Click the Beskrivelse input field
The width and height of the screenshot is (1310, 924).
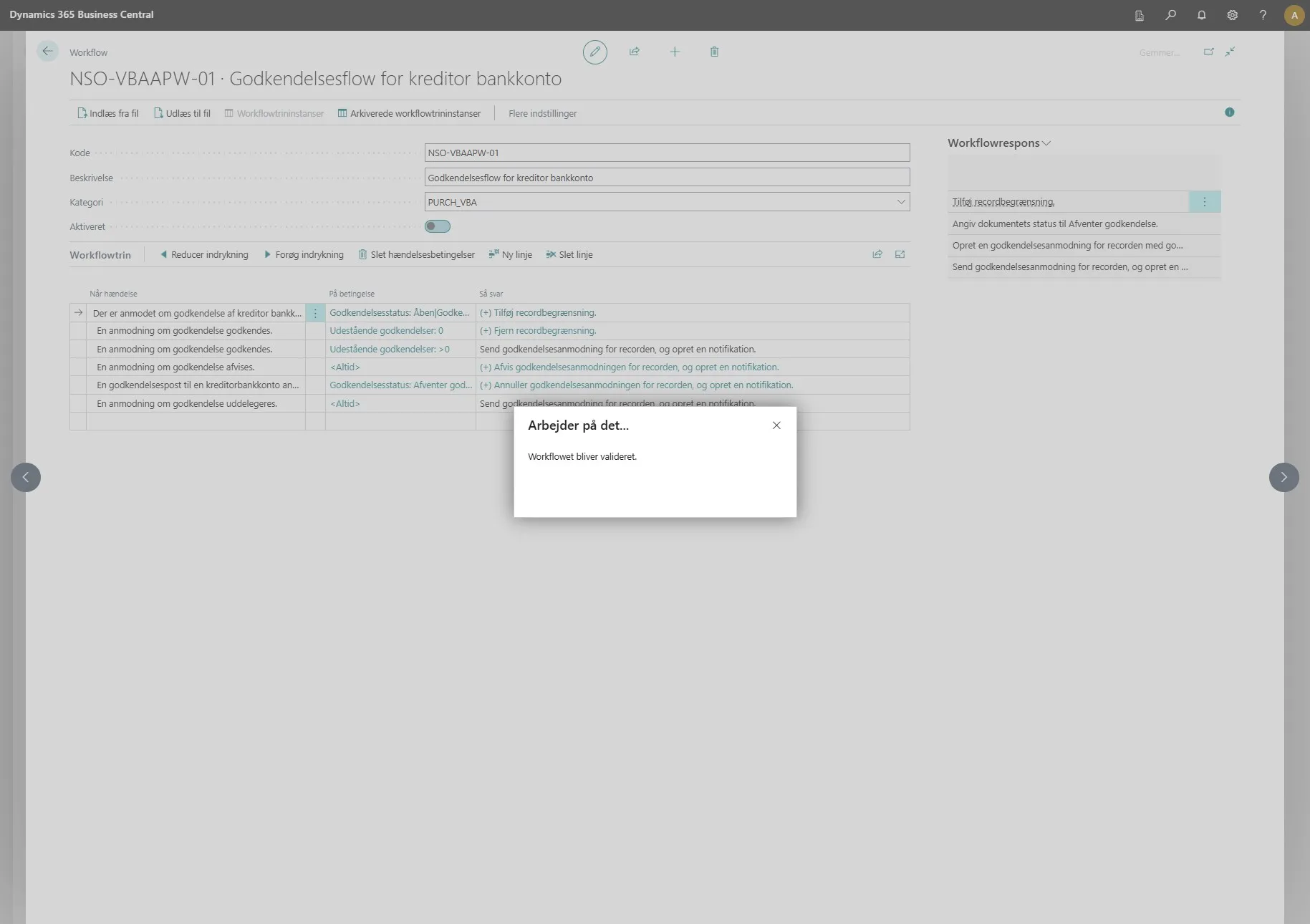(x=667, y=178)
